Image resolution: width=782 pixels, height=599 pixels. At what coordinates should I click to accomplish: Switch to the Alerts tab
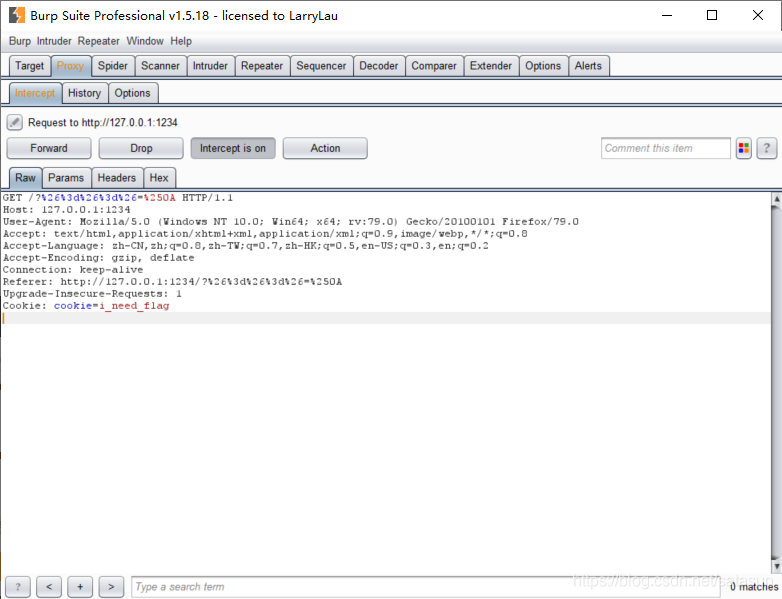[588, 66]
